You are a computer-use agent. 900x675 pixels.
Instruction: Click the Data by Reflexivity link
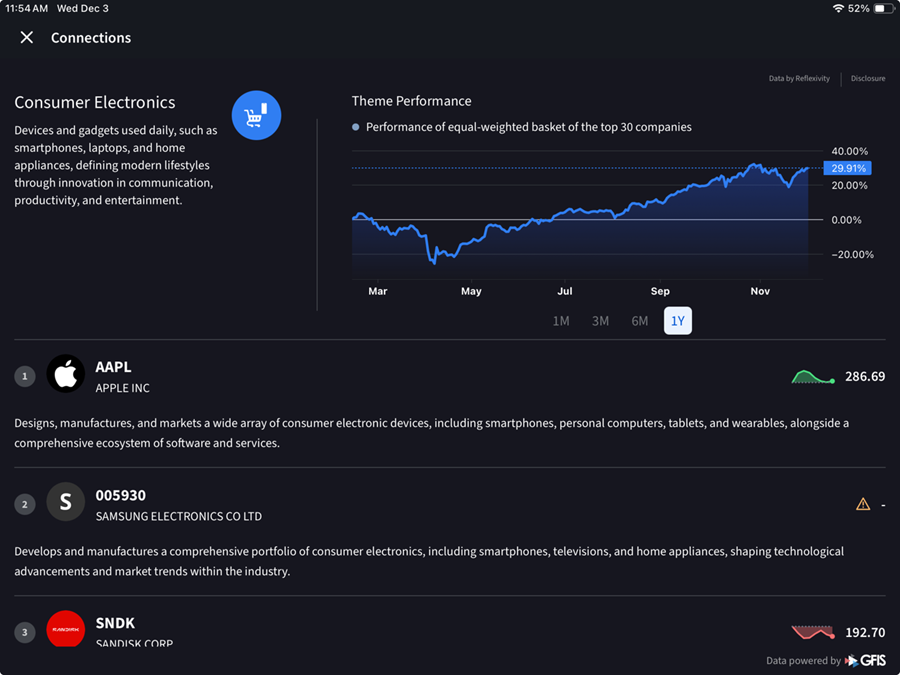[x=799, y=78]
